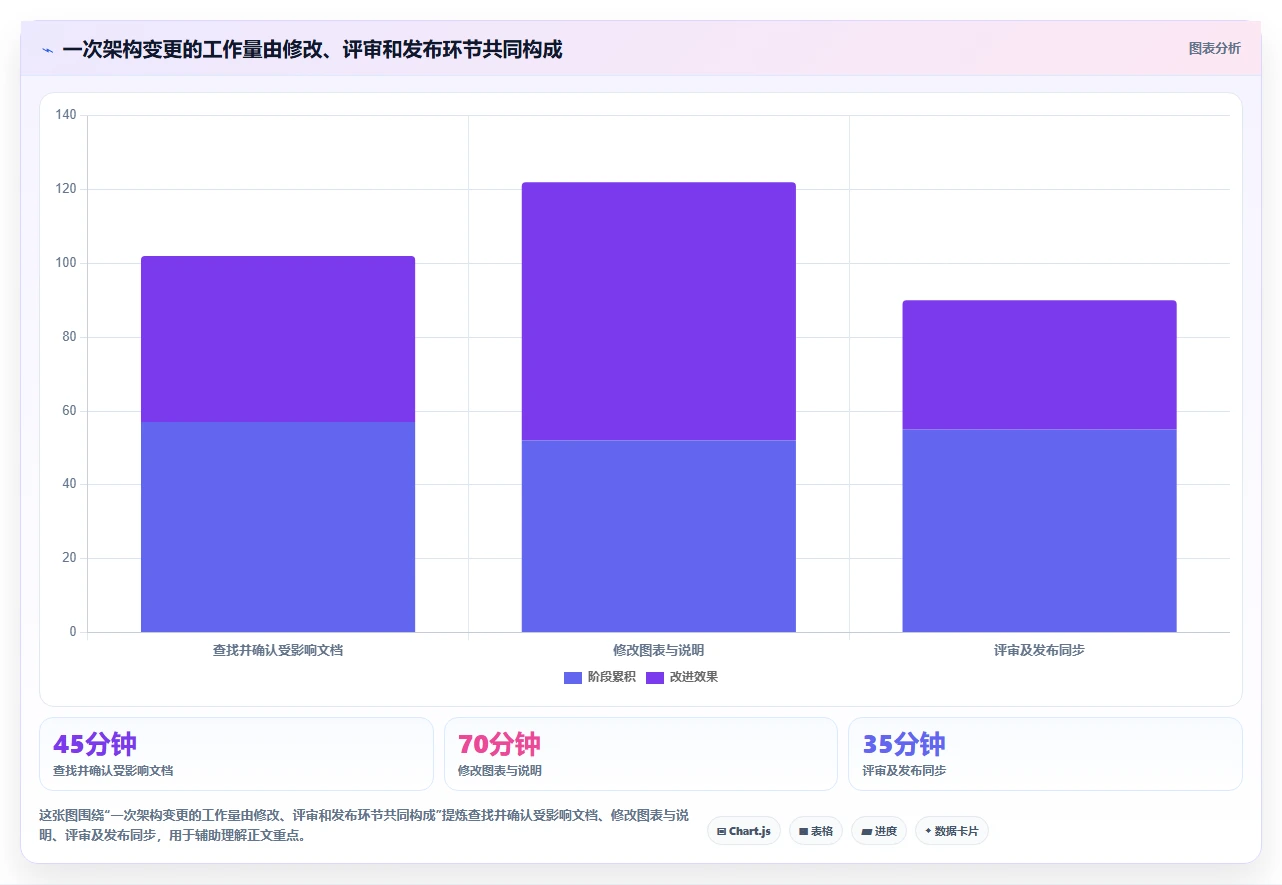The height and width of the screenshot is (885, 1282).
Task: Click the y-axis value 80
Action: 69,337
